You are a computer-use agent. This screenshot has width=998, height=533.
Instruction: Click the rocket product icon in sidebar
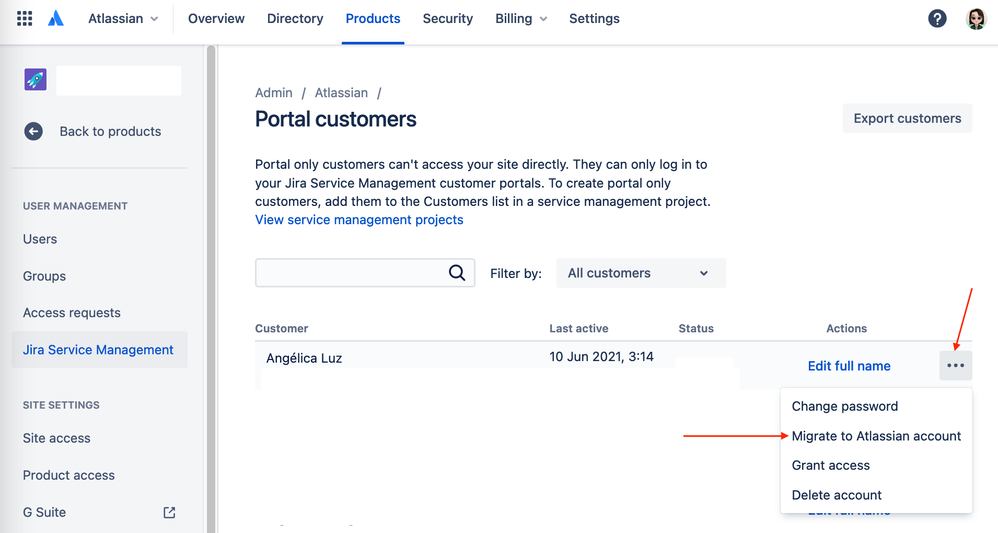tap(36, 80)
